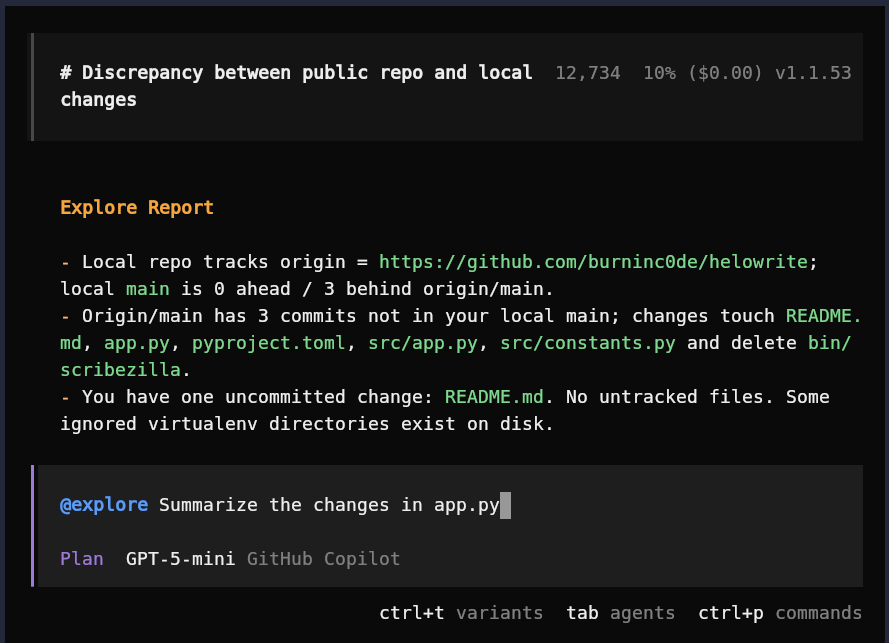Click README.md in the uncommitted change line
889x643 pixels.
click(x=494, y=397)
